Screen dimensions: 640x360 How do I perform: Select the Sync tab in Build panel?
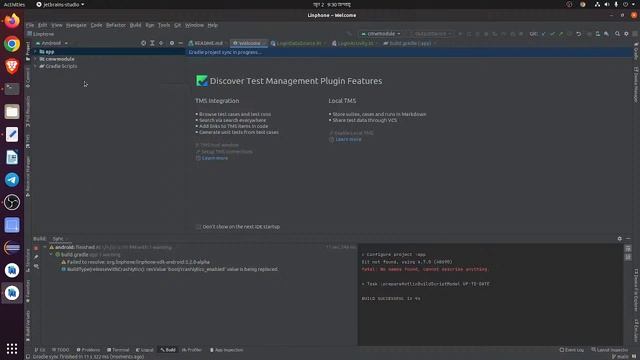click(58, 239)
